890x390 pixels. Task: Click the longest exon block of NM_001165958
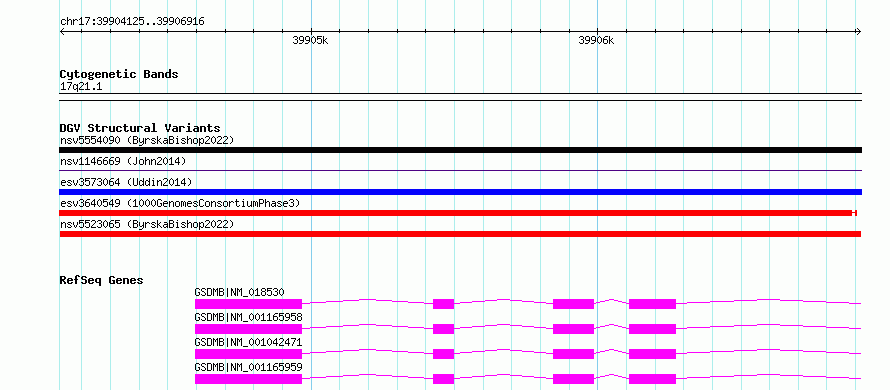click(x=249, y=329)
